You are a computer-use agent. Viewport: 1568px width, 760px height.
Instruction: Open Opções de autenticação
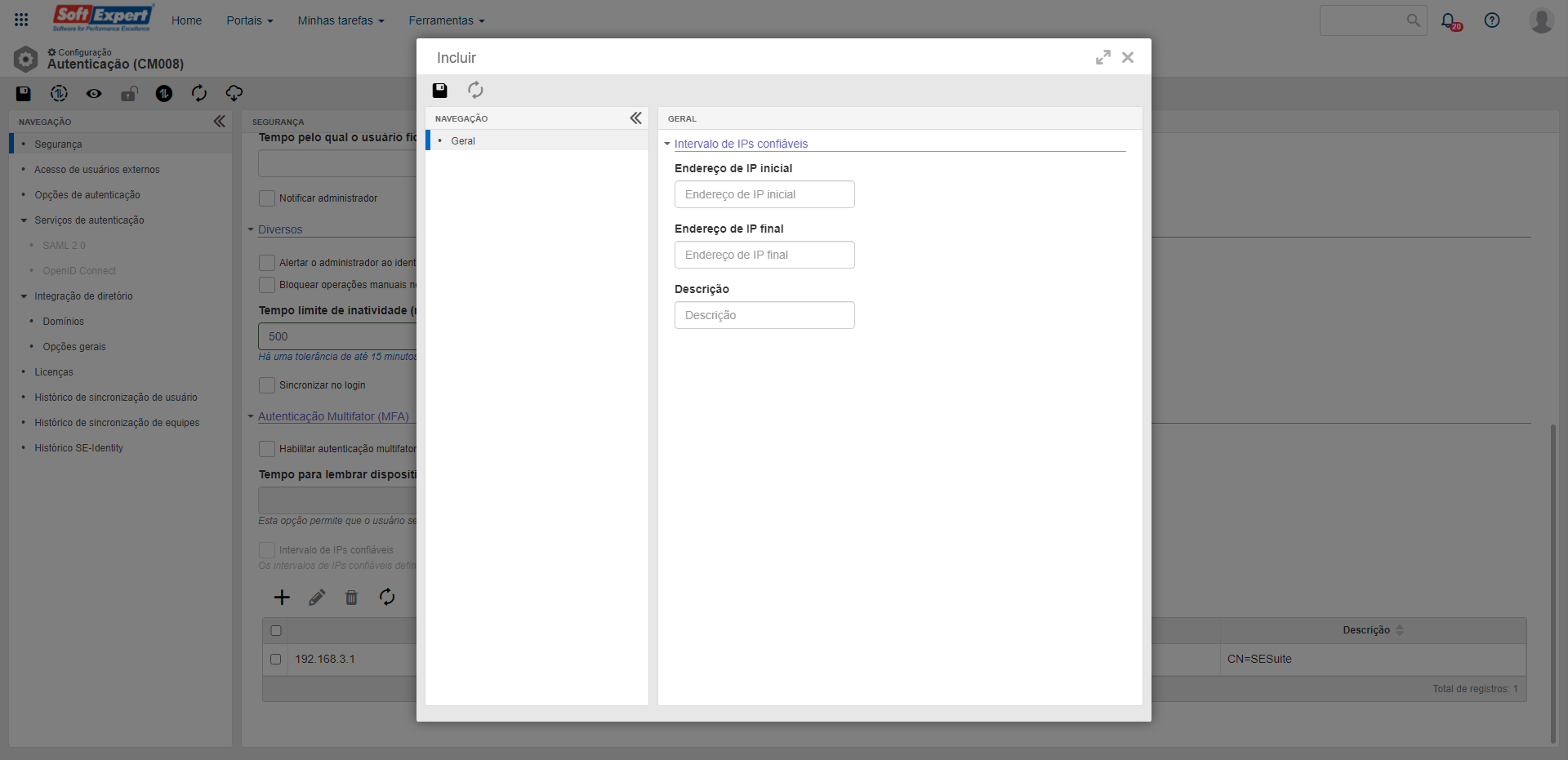pos(87,195)
